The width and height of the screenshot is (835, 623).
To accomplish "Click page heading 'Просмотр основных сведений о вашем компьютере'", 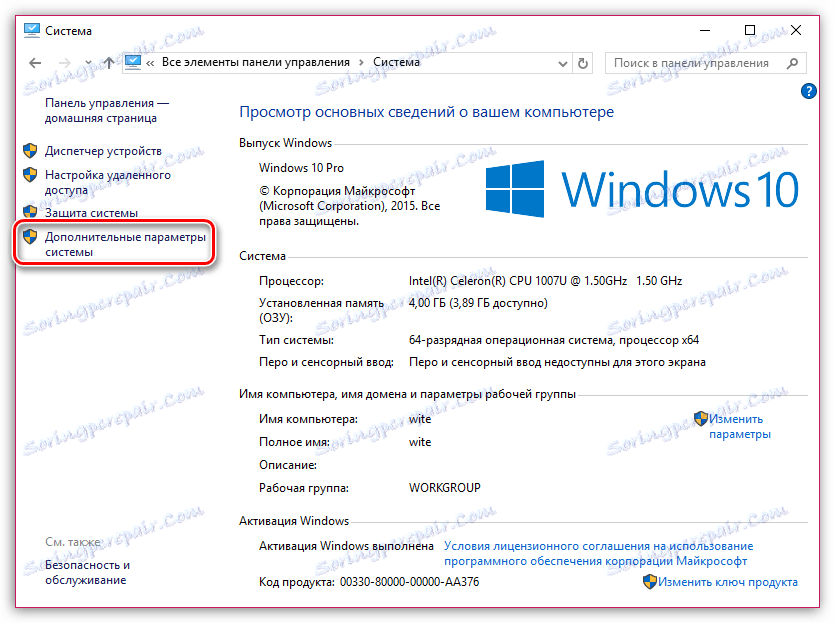I will click(427, 112).
